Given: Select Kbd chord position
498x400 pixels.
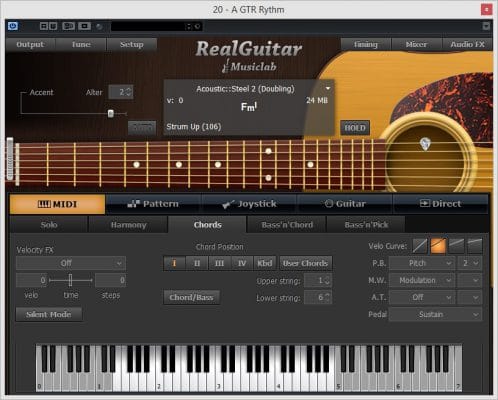Looking at the screenshot, I should [x=265, y=263].
